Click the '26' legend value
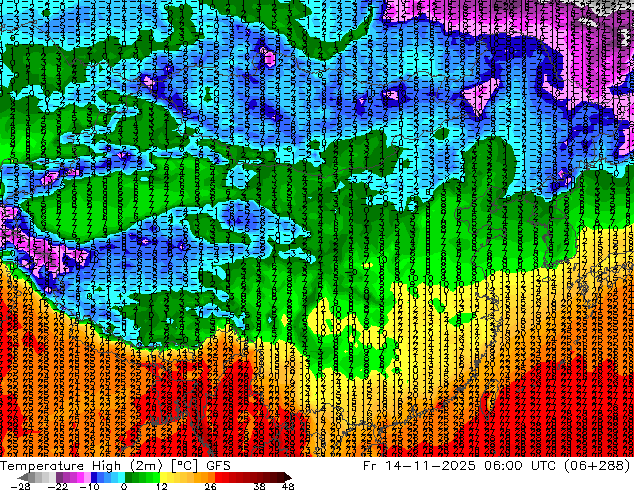Screen dimensions: 634x490 coord(210,486)
